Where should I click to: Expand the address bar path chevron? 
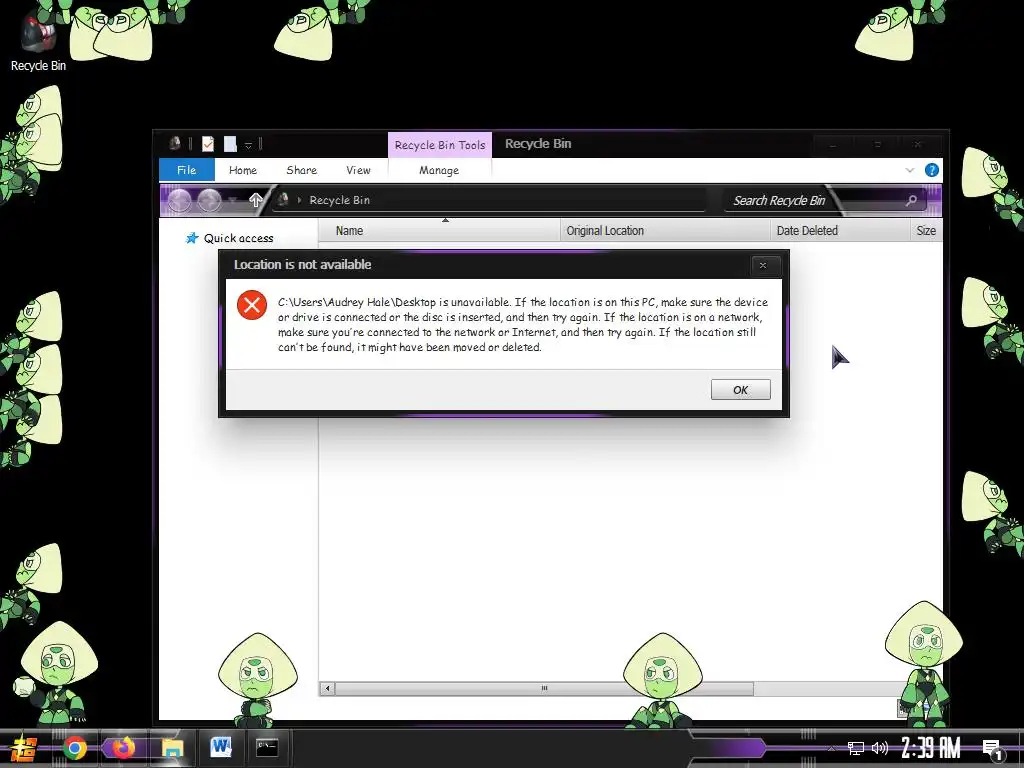tap(299, 200)
